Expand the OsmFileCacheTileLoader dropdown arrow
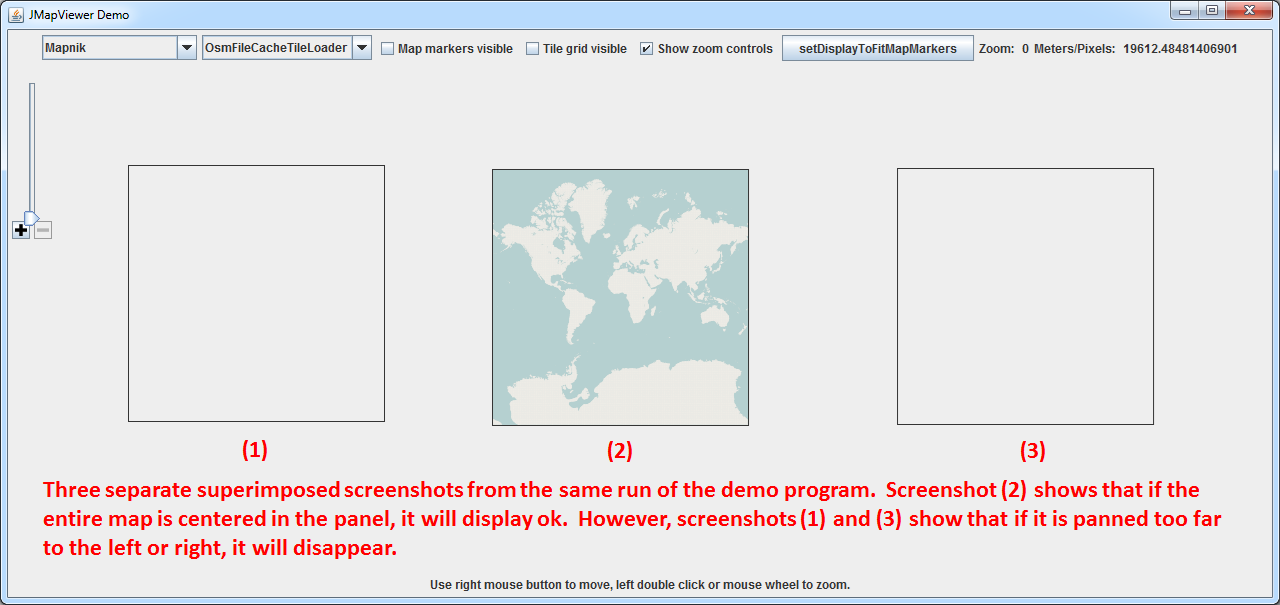This screenshot has width=1280, height=605. click(362, 48)
